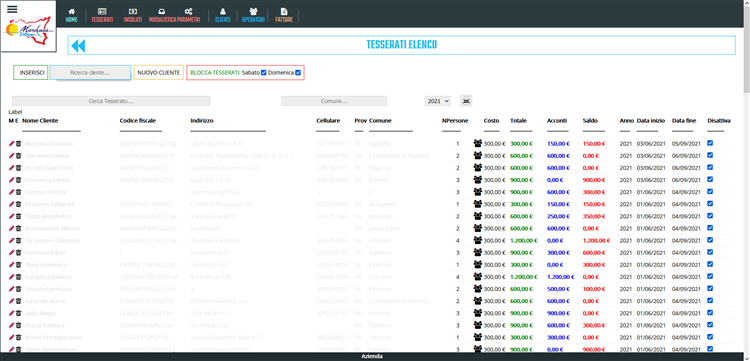Viewport: 750px width, 361px height.
Task: Edit Dalia Biagio with pencil icon
Action: point(11,313)
